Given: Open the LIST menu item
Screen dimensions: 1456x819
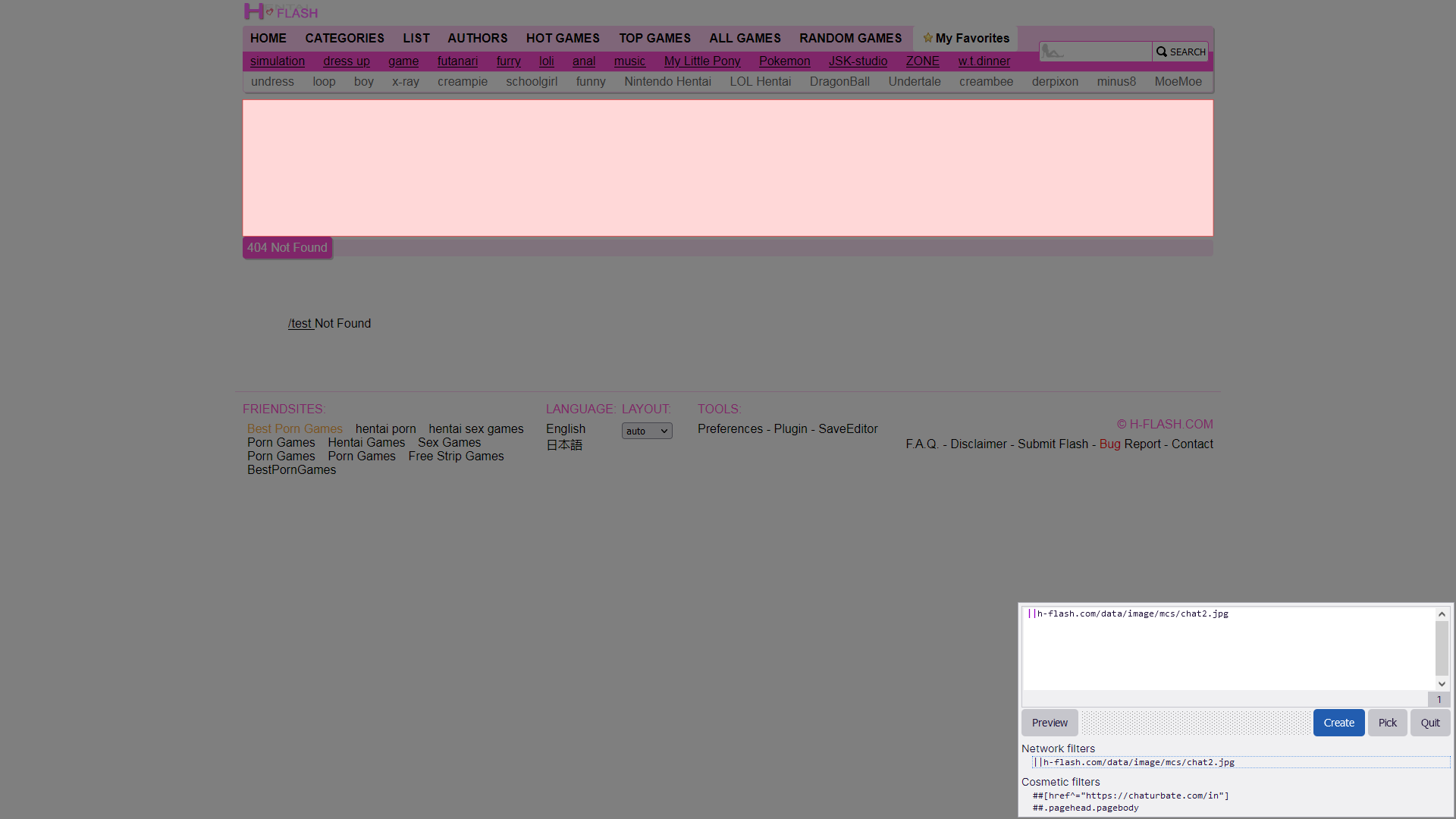Looking at the screenshot, I should [x=416, y=38].
